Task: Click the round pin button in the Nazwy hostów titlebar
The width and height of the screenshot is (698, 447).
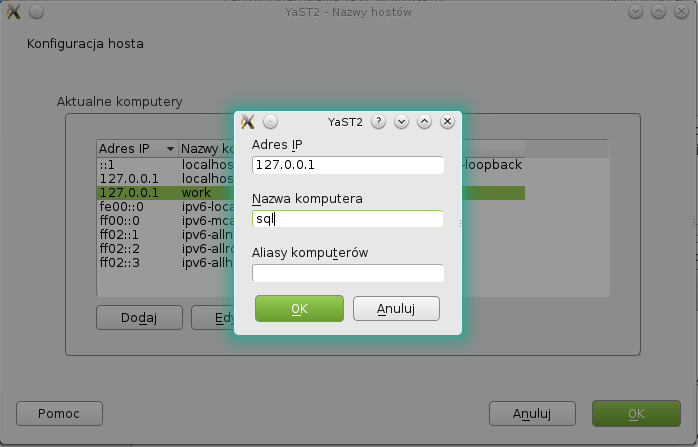Action: pos(36,12)
